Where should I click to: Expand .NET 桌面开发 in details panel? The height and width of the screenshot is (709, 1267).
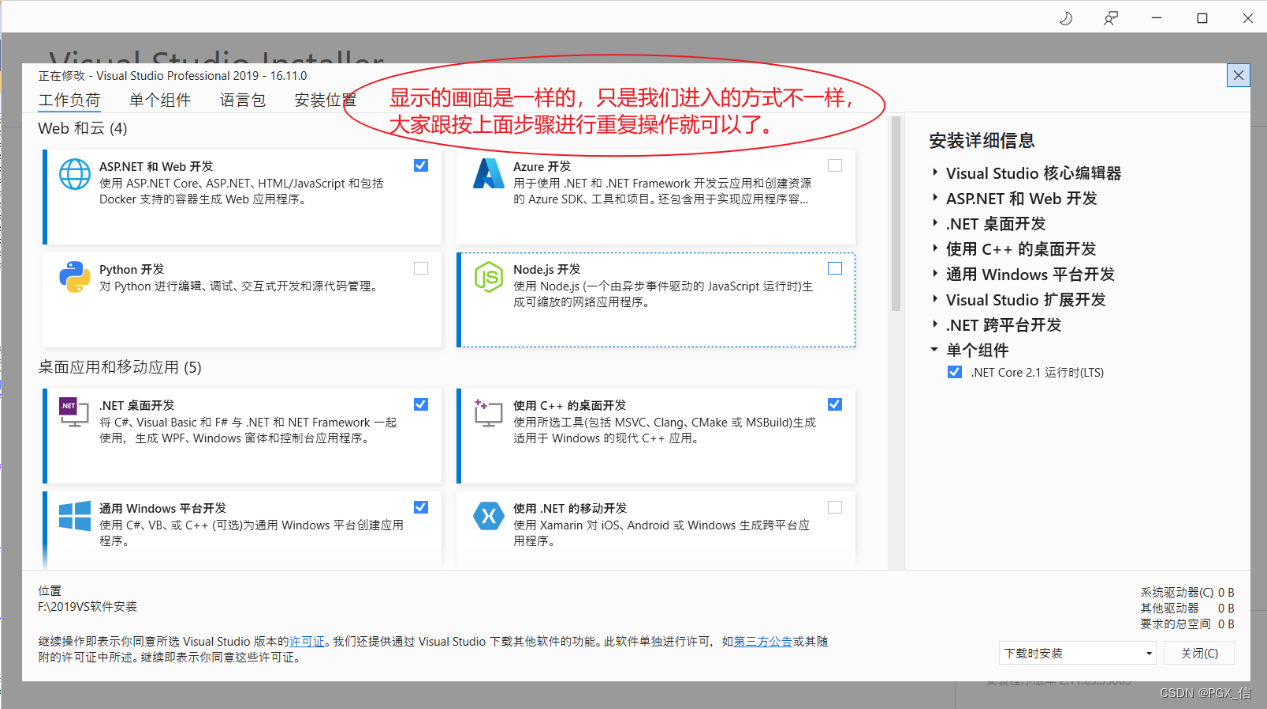pos(935,223)
